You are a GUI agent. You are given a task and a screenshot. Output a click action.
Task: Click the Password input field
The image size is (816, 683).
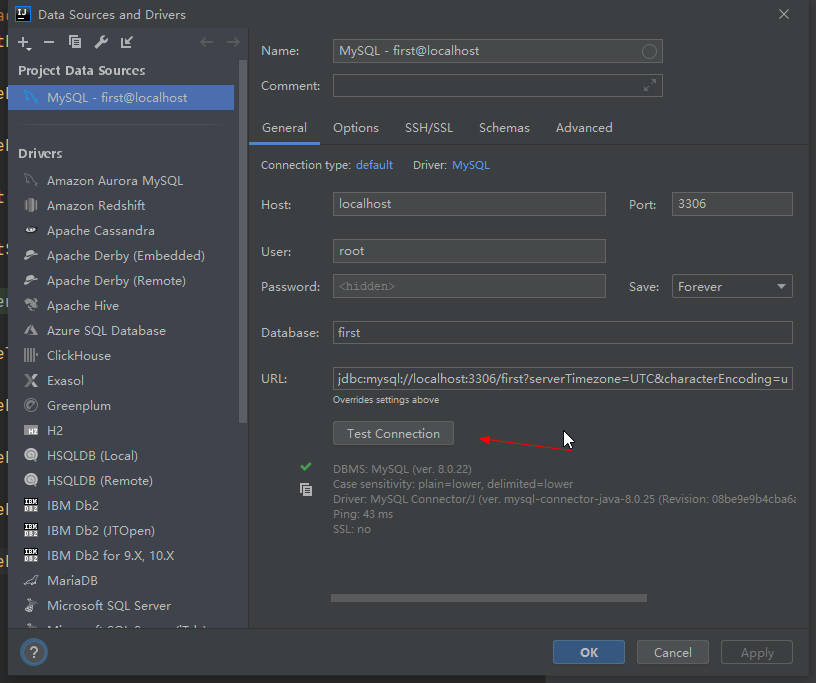469,286
